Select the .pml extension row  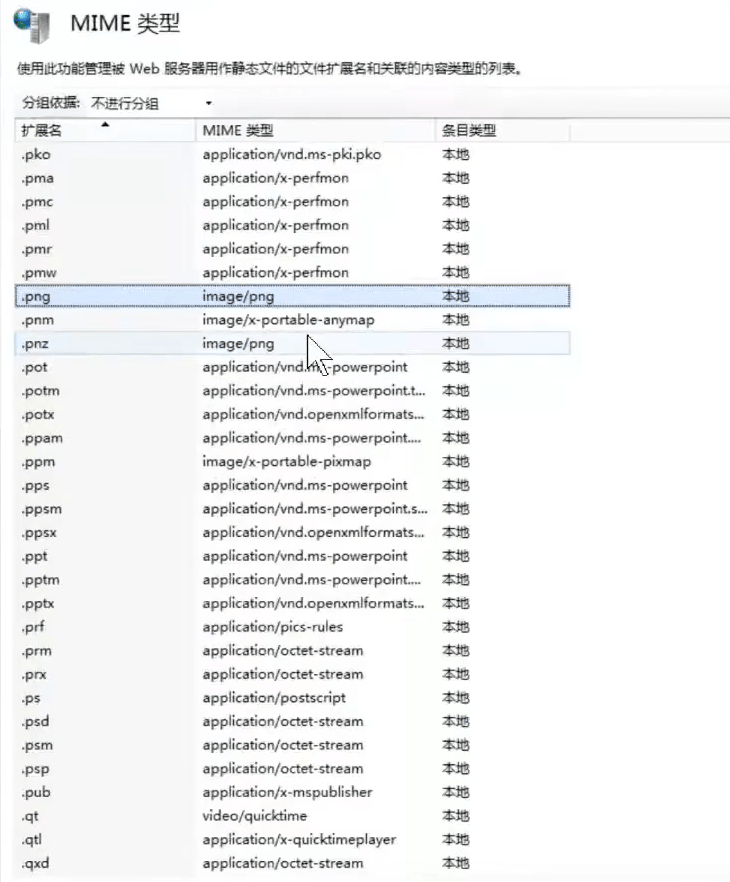click(x=292, y=225)
